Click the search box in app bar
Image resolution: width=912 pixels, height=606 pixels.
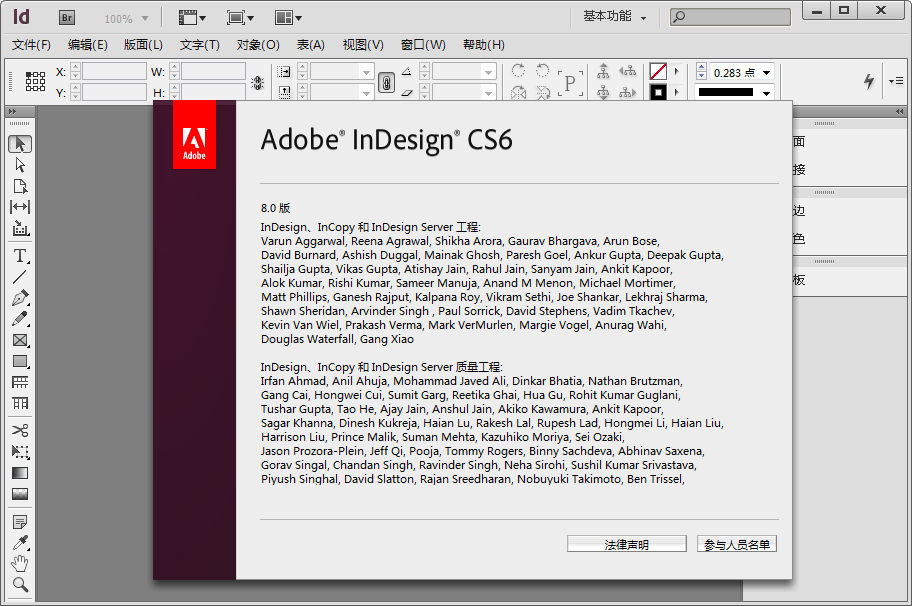731,17
